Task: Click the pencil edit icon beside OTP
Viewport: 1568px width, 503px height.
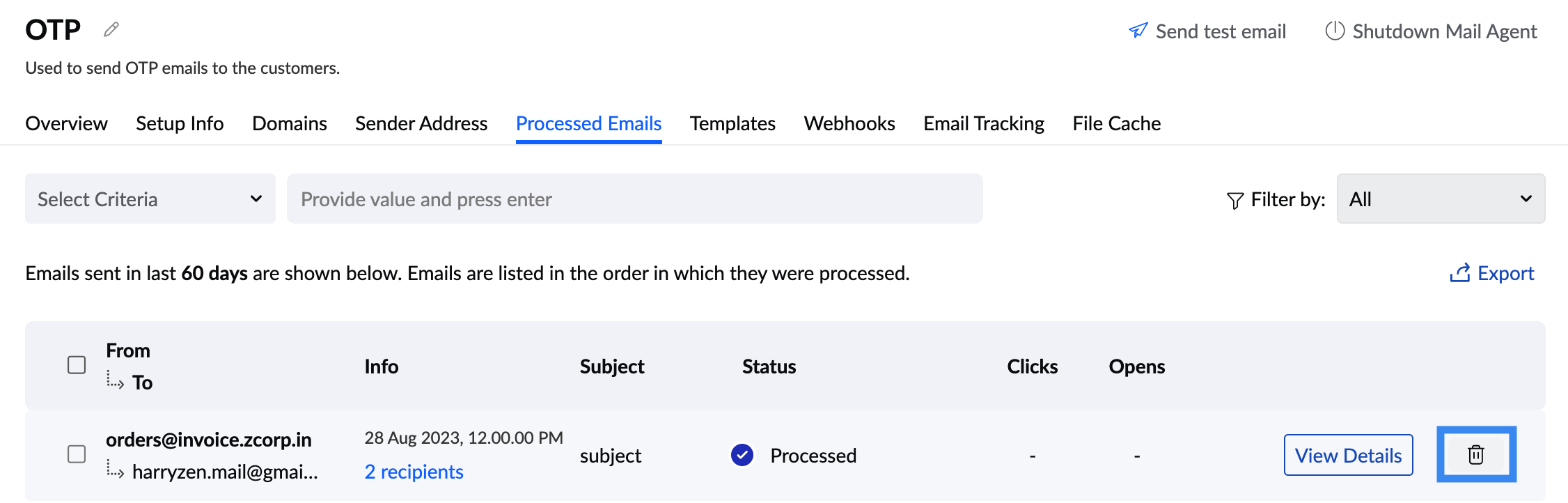Action: (111, 29)
